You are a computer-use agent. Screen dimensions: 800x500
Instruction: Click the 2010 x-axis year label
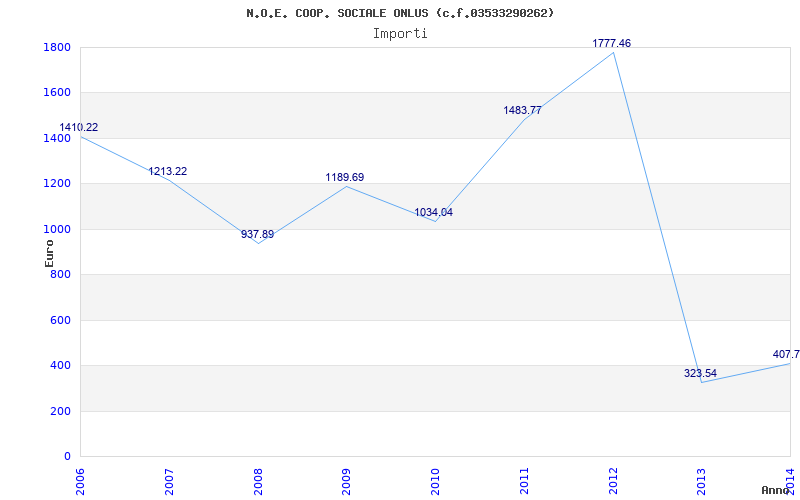pos(436,482)
